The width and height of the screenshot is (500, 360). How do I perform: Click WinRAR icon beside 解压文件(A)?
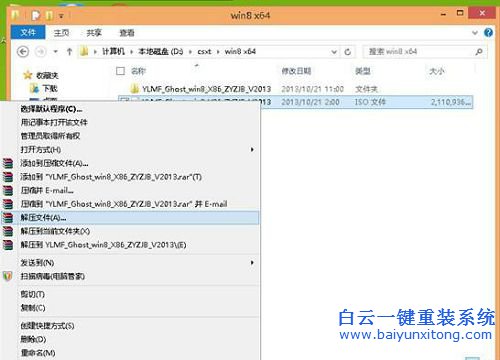(8, 218)
